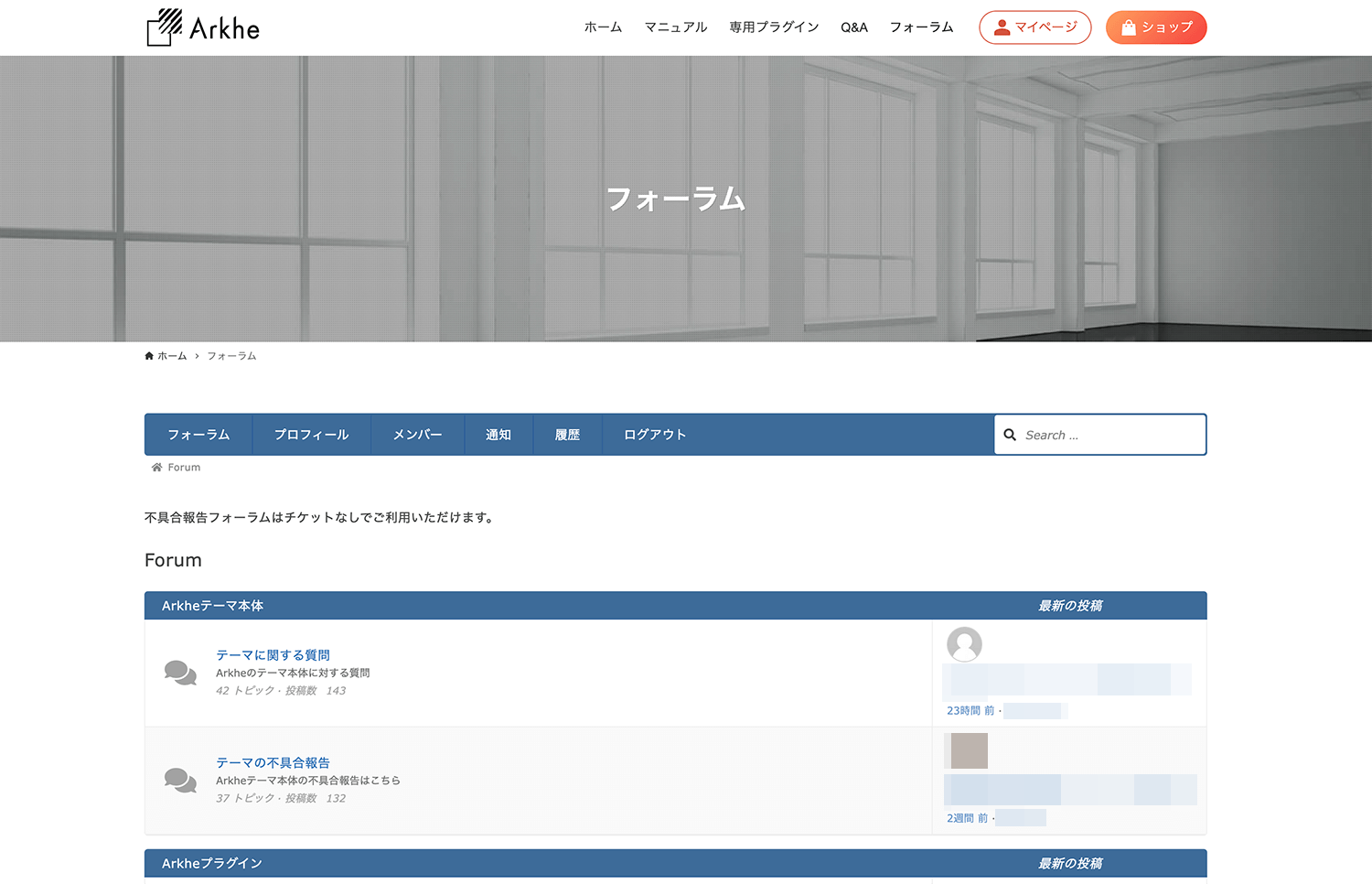
Task: Open the テーマの不具合報告 forum
Action: click(273, 762)
